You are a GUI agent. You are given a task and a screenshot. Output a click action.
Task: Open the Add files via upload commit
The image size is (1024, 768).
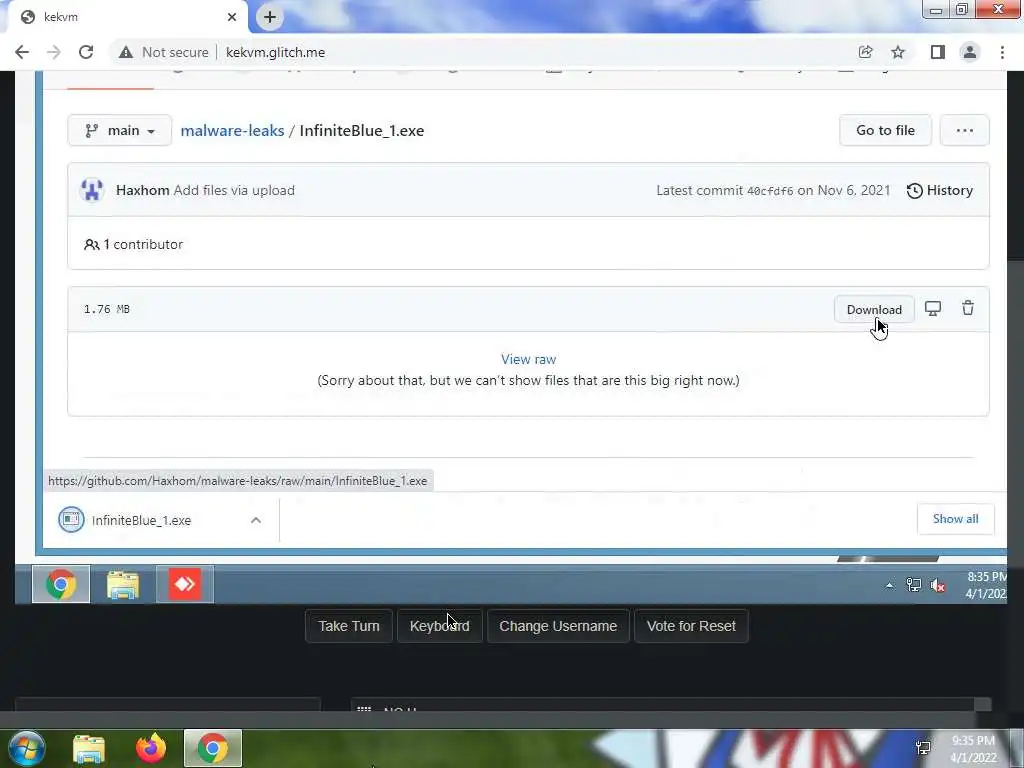234,191
